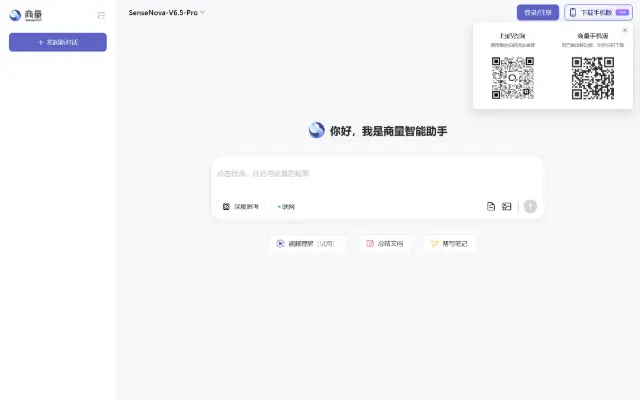Click the 商量 SenseChat logo in sidebar

(x=26, y=15)
